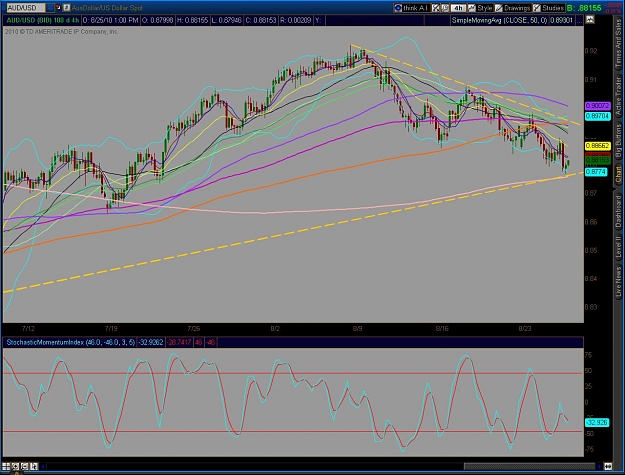This screenshot has height=475, width=625.
Task: Click the second zoom icon in bottom toolbar
Action: (15, 466)
